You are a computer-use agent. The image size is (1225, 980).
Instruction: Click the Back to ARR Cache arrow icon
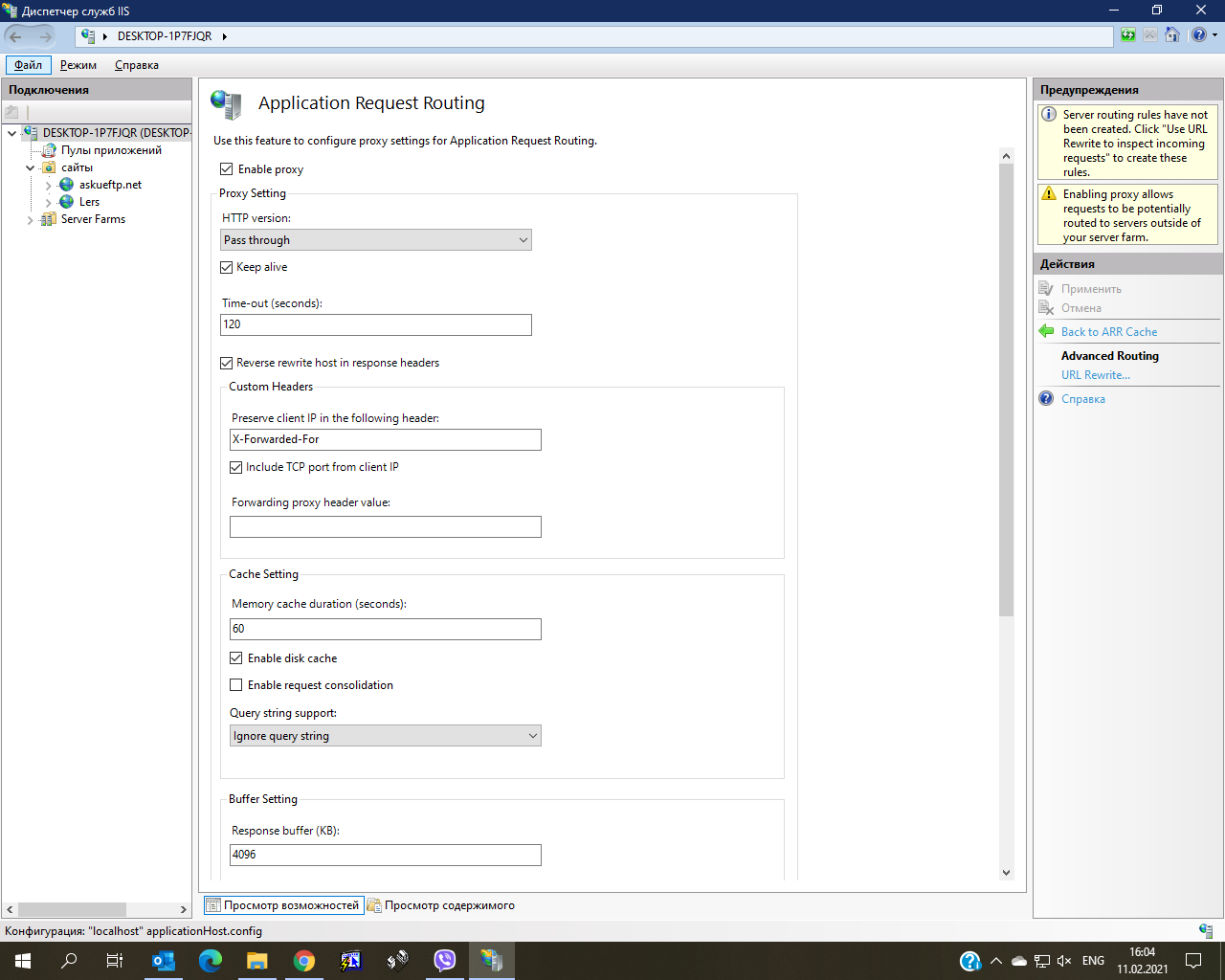coord(1046,331)
